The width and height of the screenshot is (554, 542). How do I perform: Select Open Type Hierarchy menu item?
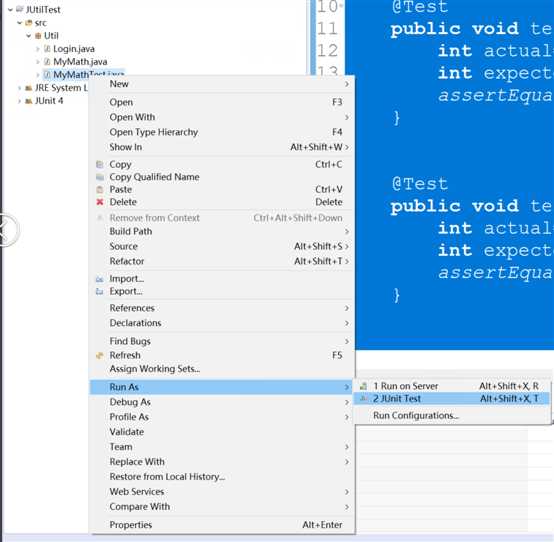coord(222,132)
